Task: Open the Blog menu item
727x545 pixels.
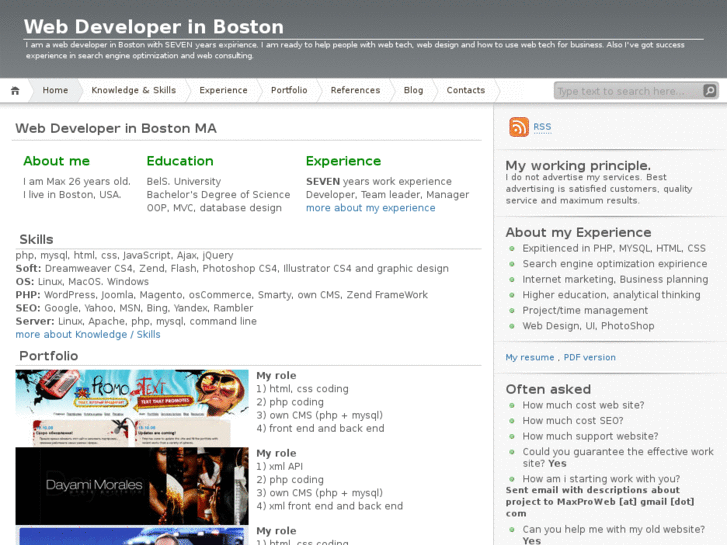Action: click(x=413, y=90)
